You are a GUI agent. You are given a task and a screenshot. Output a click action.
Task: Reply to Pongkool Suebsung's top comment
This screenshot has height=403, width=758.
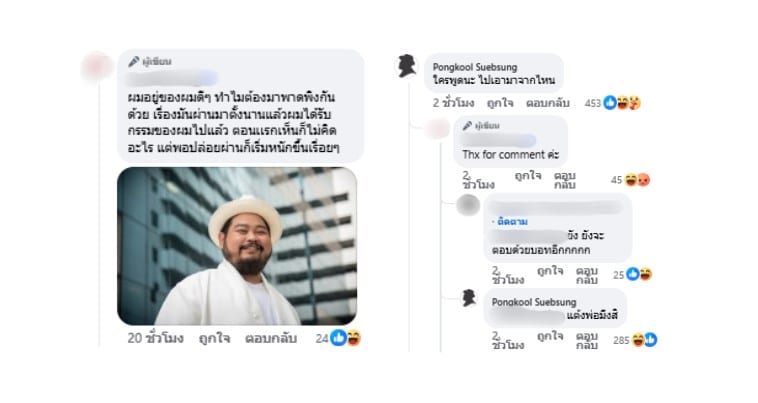[548, 103]
